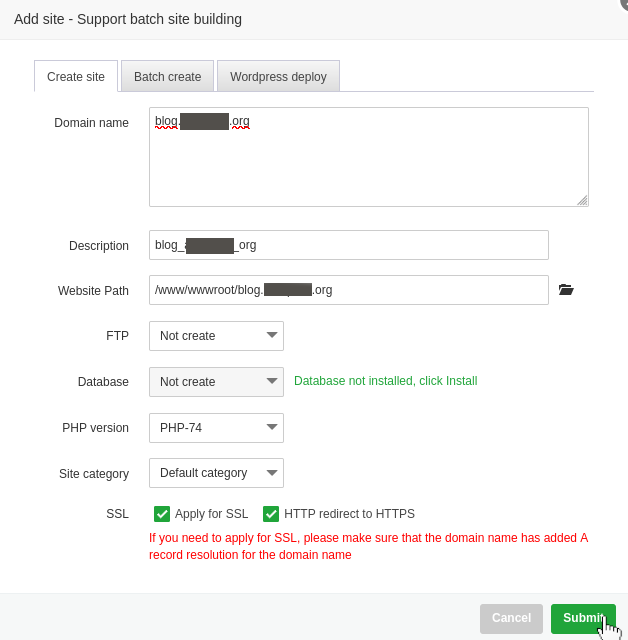
Task: Click the Website Path input field
Action: pos(348,290)
